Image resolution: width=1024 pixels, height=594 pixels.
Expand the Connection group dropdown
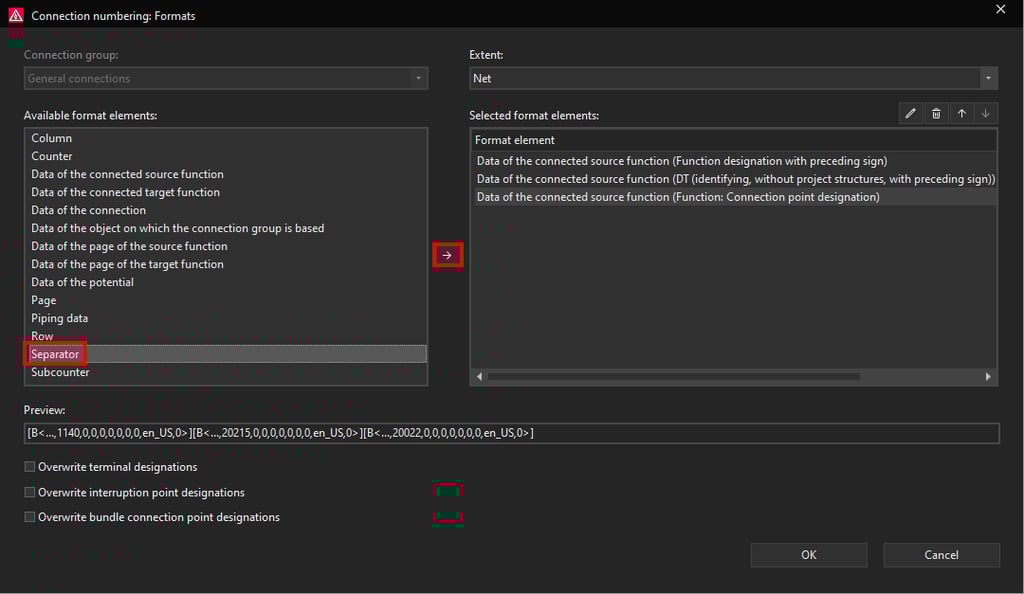(225, 78)
